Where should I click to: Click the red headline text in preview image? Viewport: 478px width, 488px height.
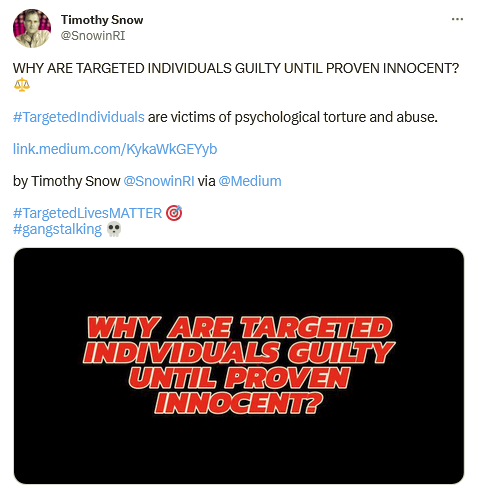[239, 365]
